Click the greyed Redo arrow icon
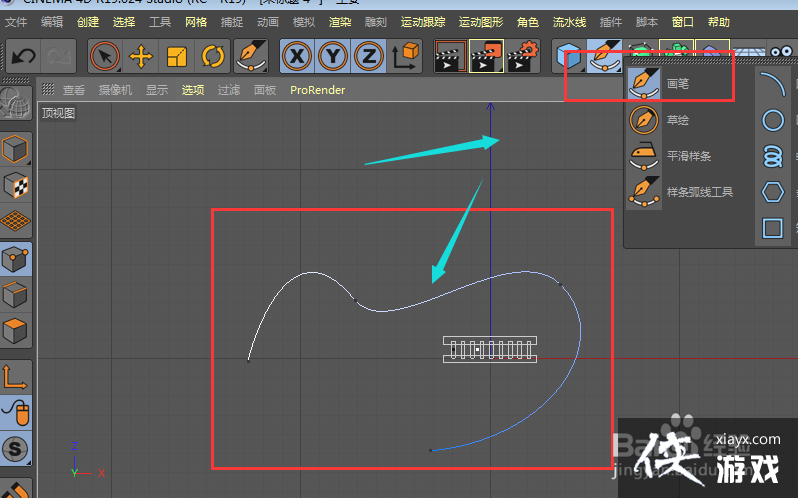 coord(58,56)
